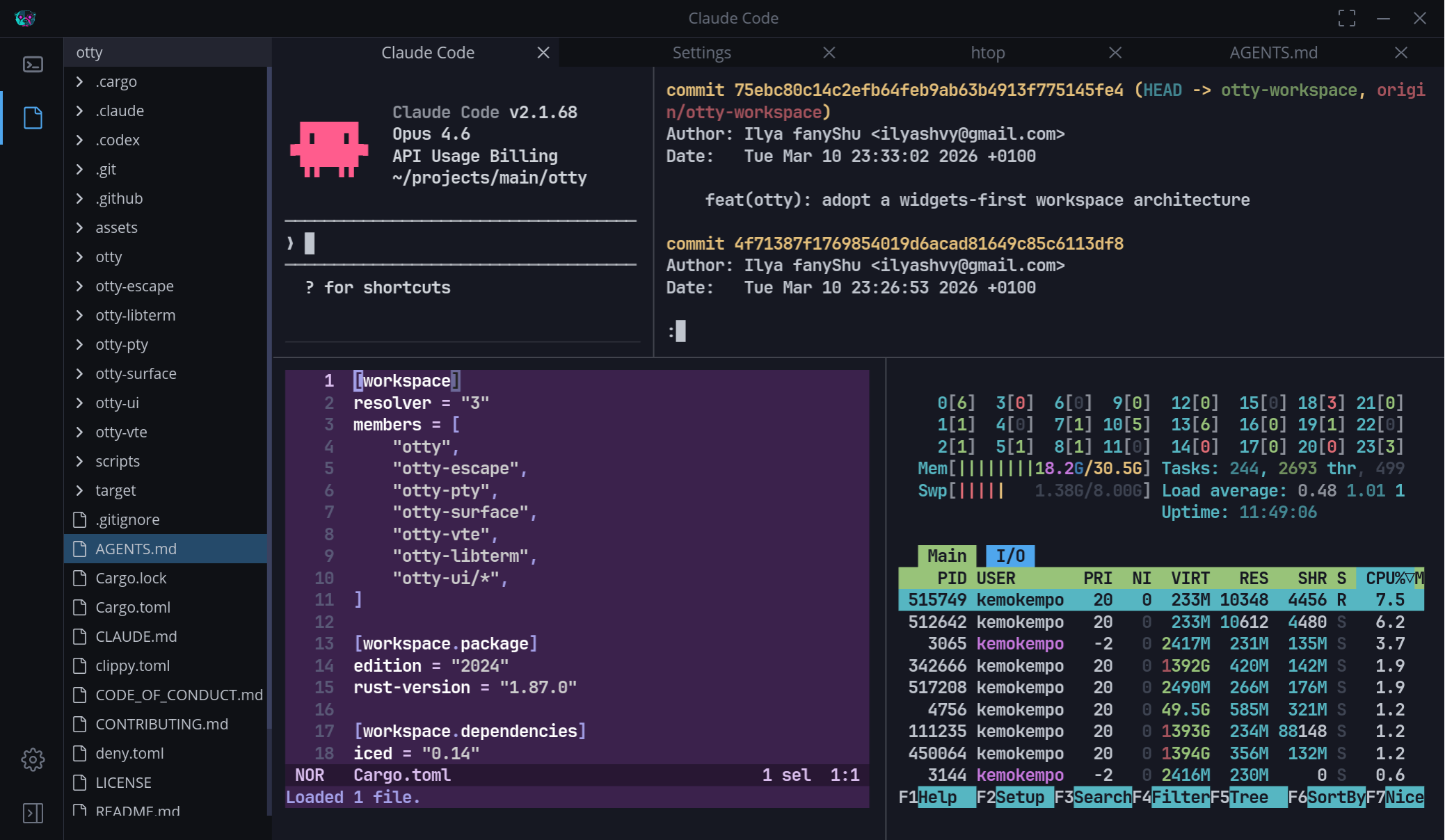The image size is (1445, 840).
Task: Click F3 Search in htop footer
Action: pyautogui.click(x=1093, y=797)
